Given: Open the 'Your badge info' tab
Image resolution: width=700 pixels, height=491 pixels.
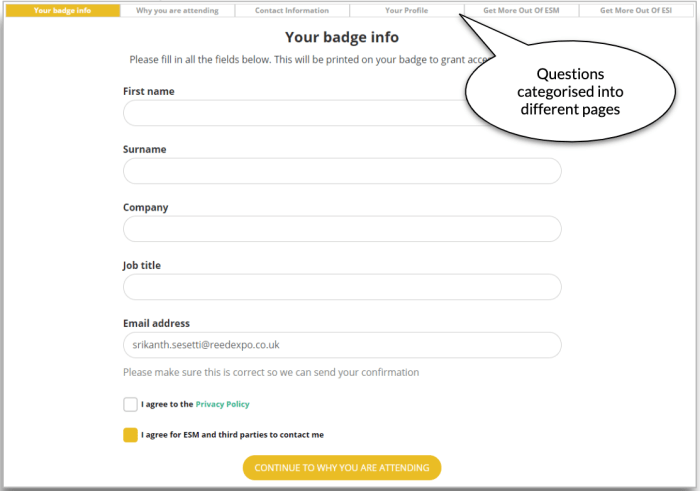Looking at the screenshot, I should (x=62, y=11).
